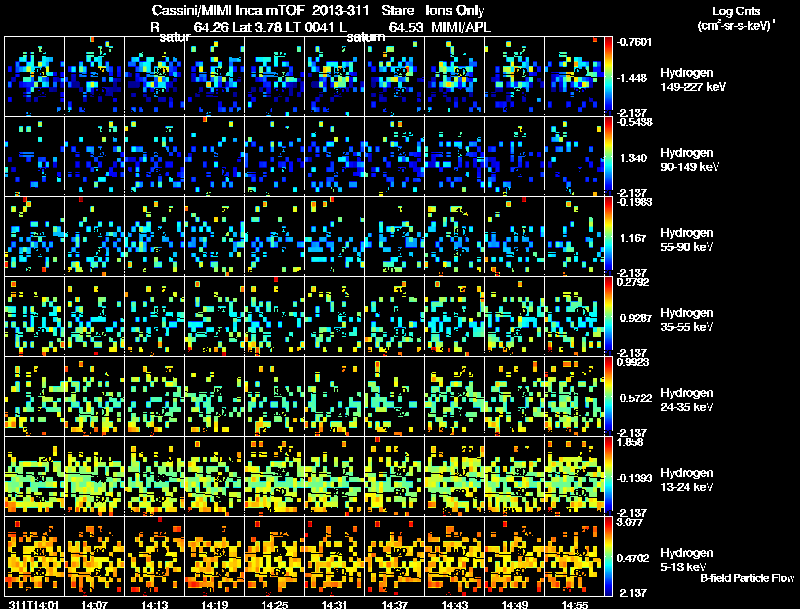Select the 14:49 time axis label
This screenshot has height=609, width=800.
(x=514, y=605)
